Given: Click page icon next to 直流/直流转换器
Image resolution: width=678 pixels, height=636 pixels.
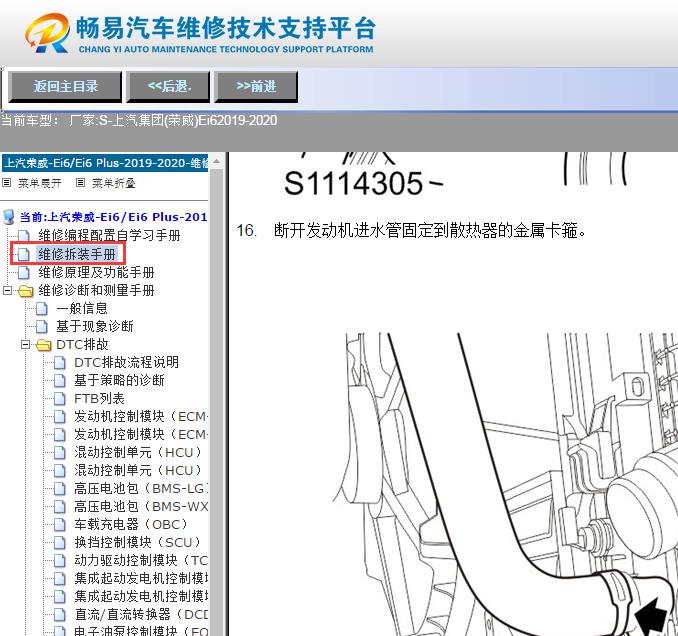Looking at the screenshot, I should tap(60, 615).
